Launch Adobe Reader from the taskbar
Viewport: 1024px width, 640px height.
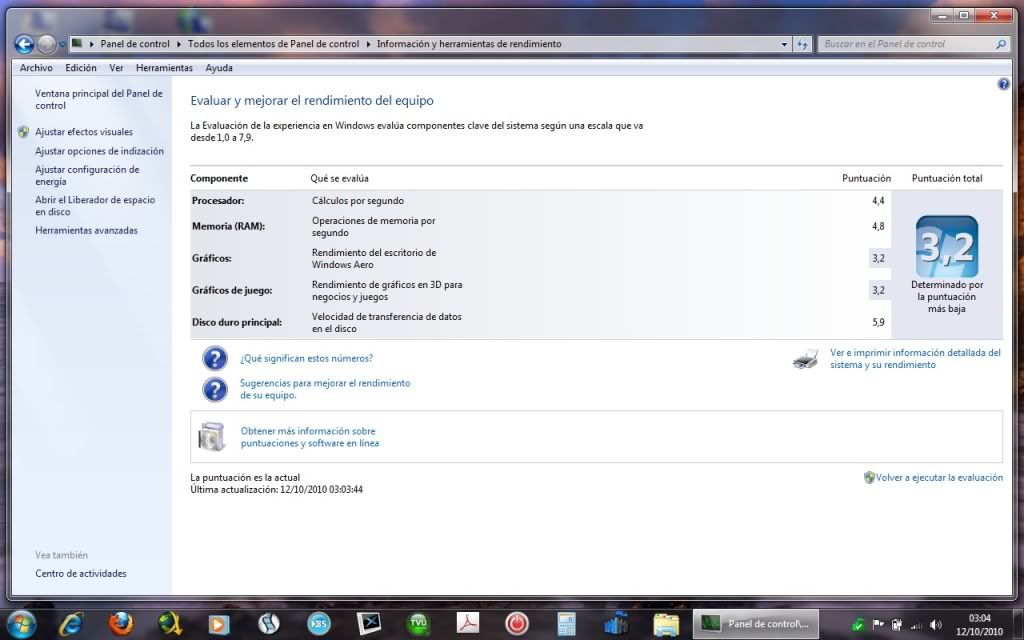point(468,624)
